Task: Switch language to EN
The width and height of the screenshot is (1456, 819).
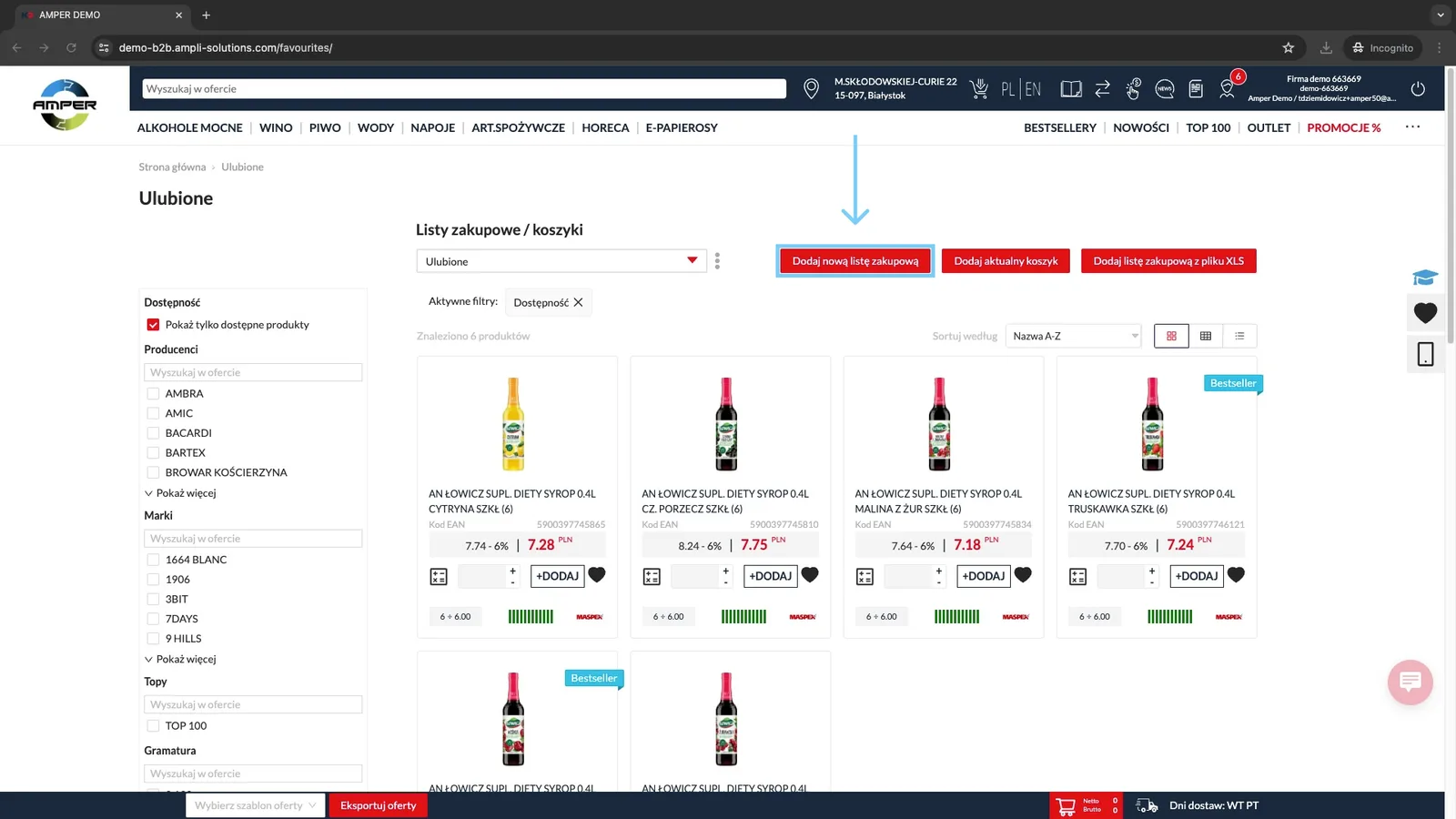Action: click(x=1033, y=89)
